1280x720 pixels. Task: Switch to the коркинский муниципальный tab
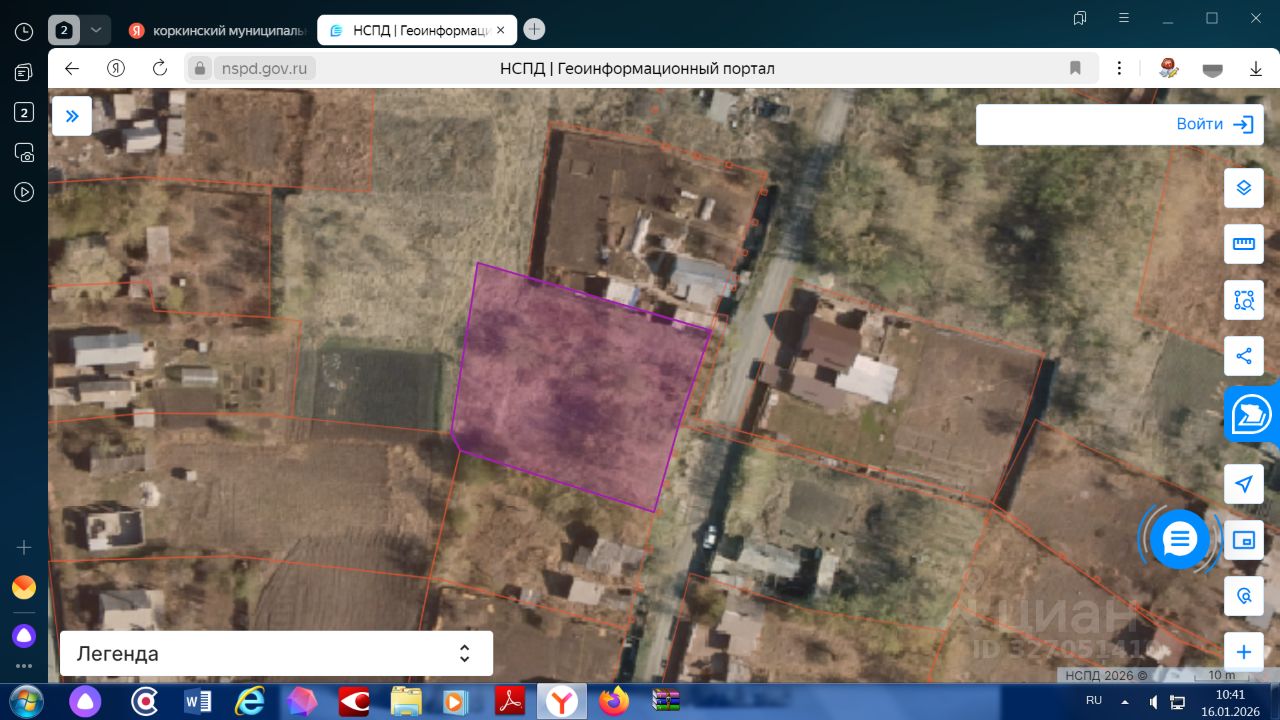(218, 30)
